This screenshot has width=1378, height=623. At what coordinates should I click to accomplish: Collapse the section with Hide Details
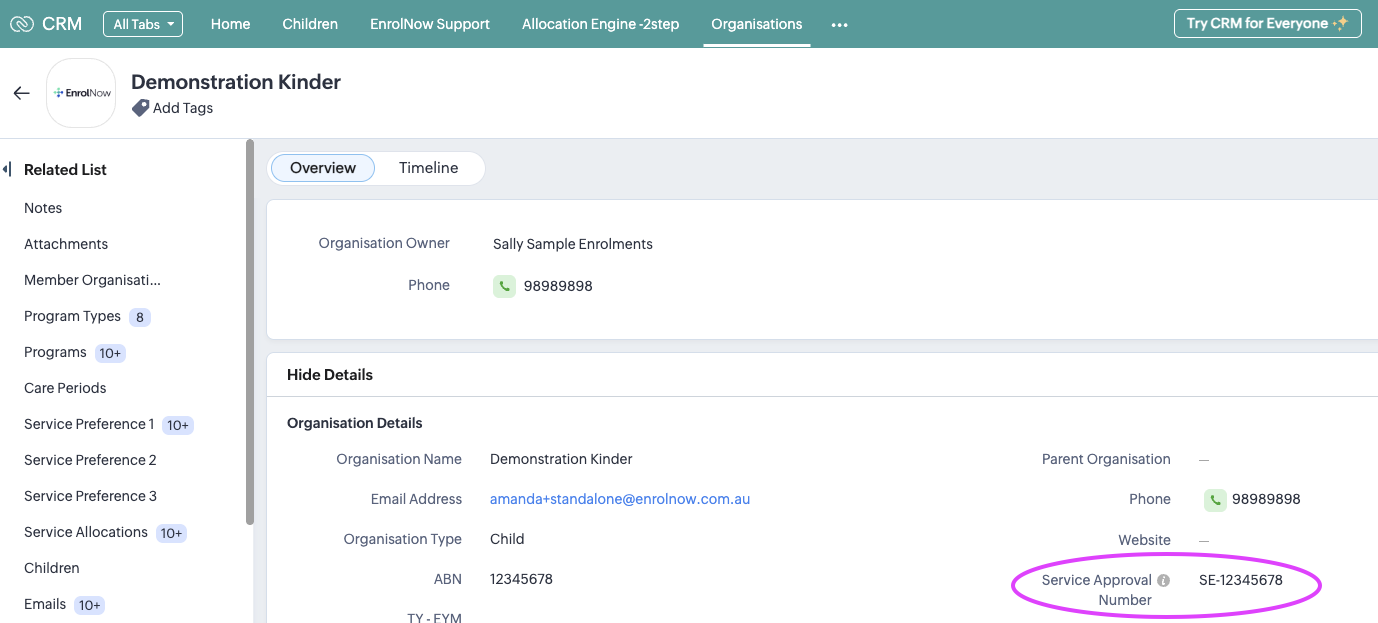click(x=330, y=375)
